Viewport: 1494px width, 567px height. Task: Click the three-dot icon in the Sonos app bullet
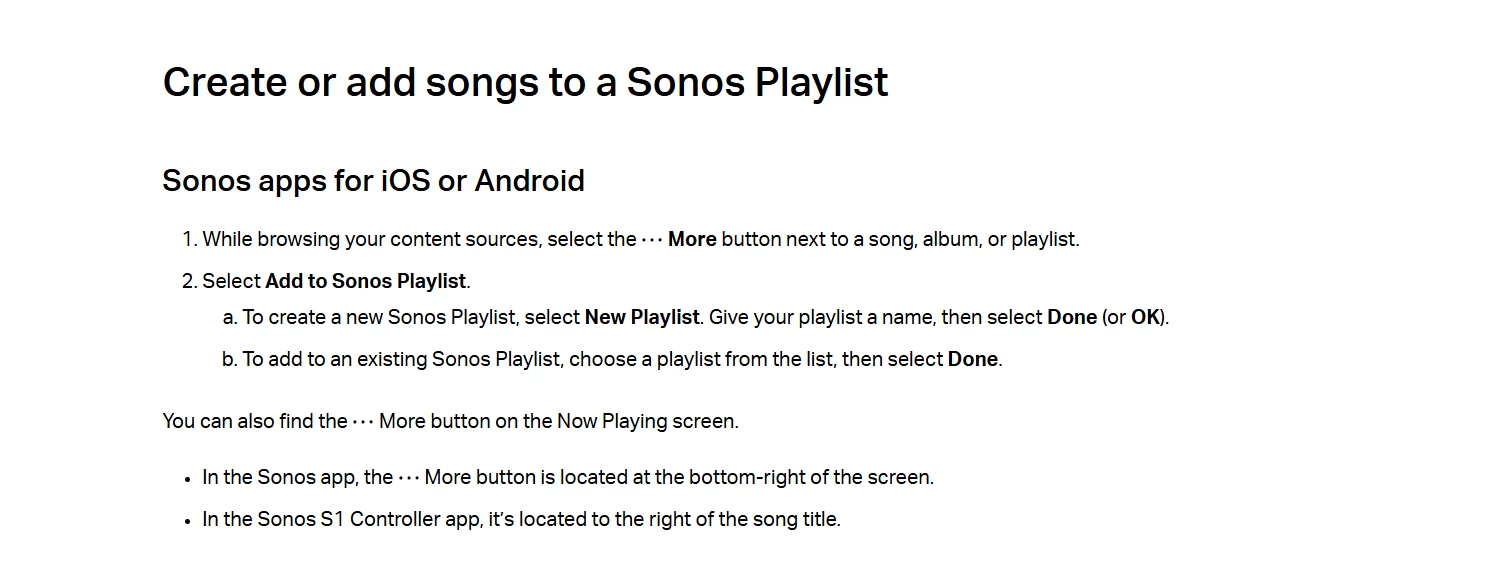pos(409,478)
